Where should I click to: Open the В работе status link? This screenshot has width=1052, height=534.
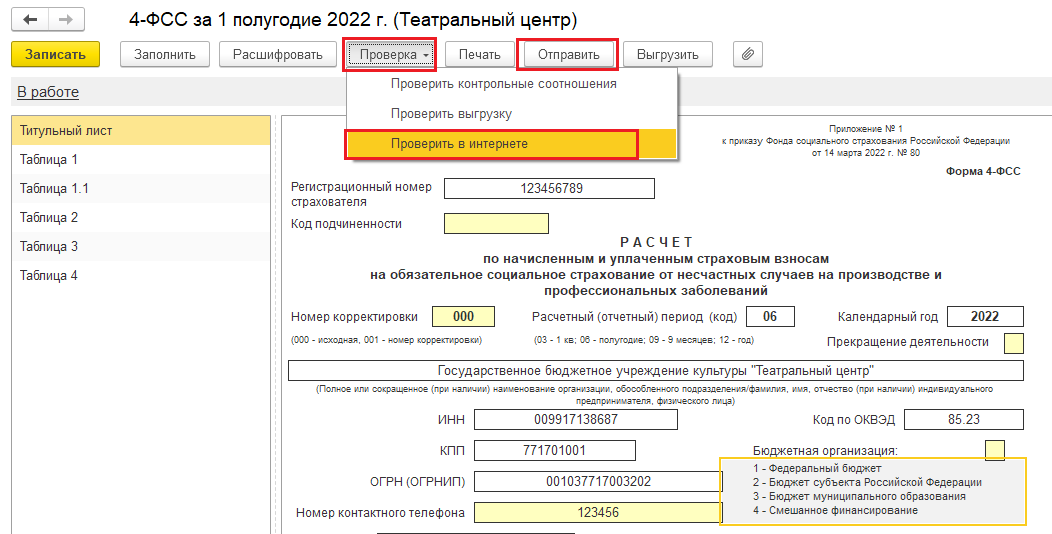[x=48, y=93]
